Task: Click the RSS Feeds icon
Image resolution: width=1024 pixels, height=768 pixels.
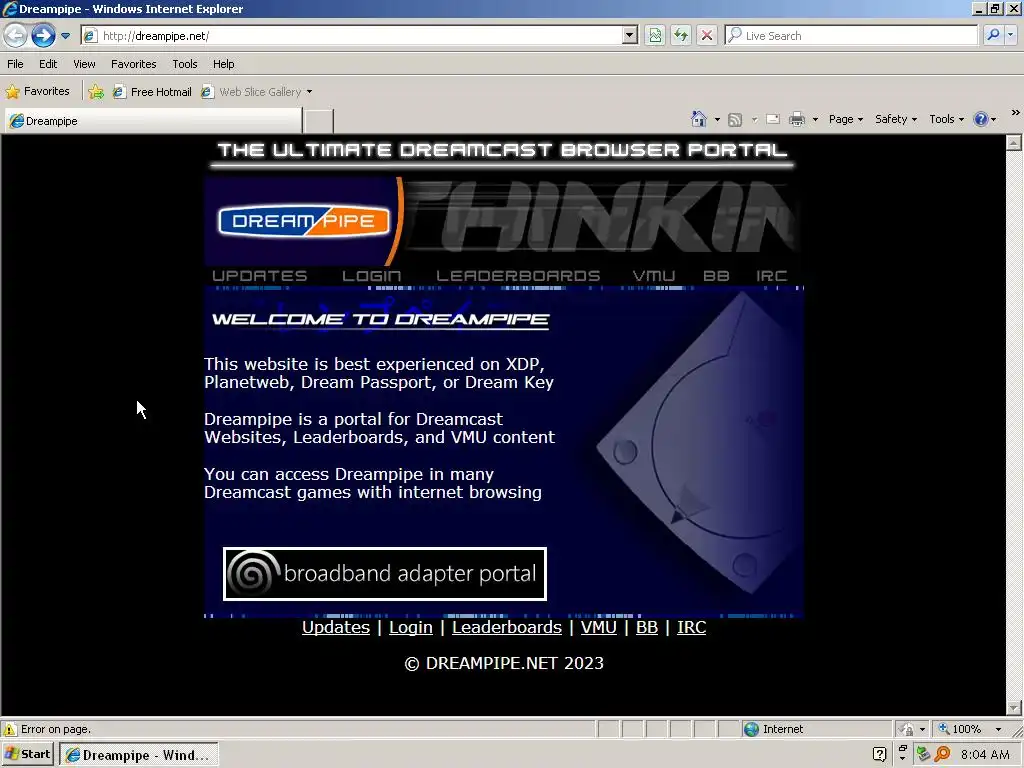Action: (735, 120)
